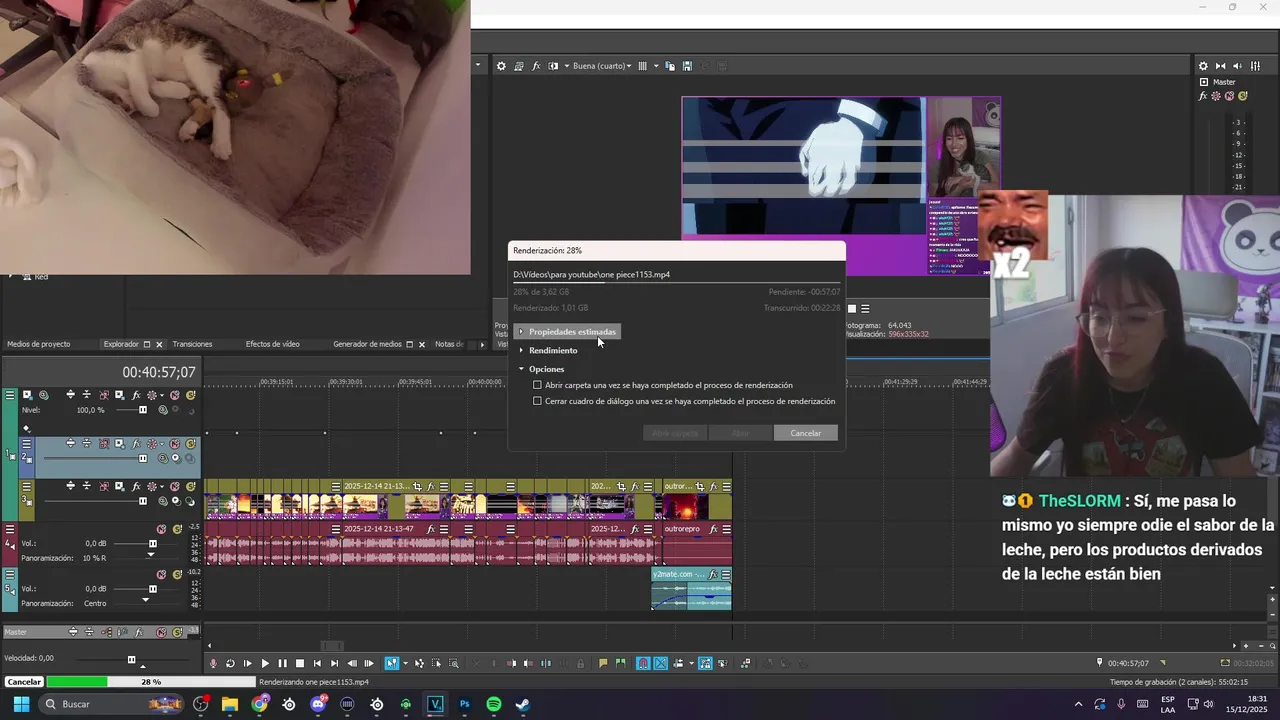
Task: Select the Envelope edit tool
Action: pyautogui.click(x=419, y=663)
